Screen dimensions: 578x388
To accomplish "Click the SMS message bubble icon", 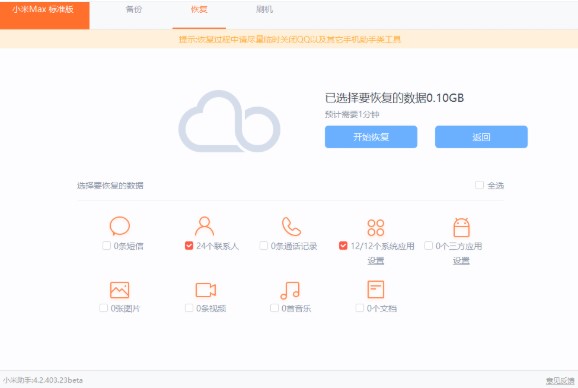I will [120, 226].
